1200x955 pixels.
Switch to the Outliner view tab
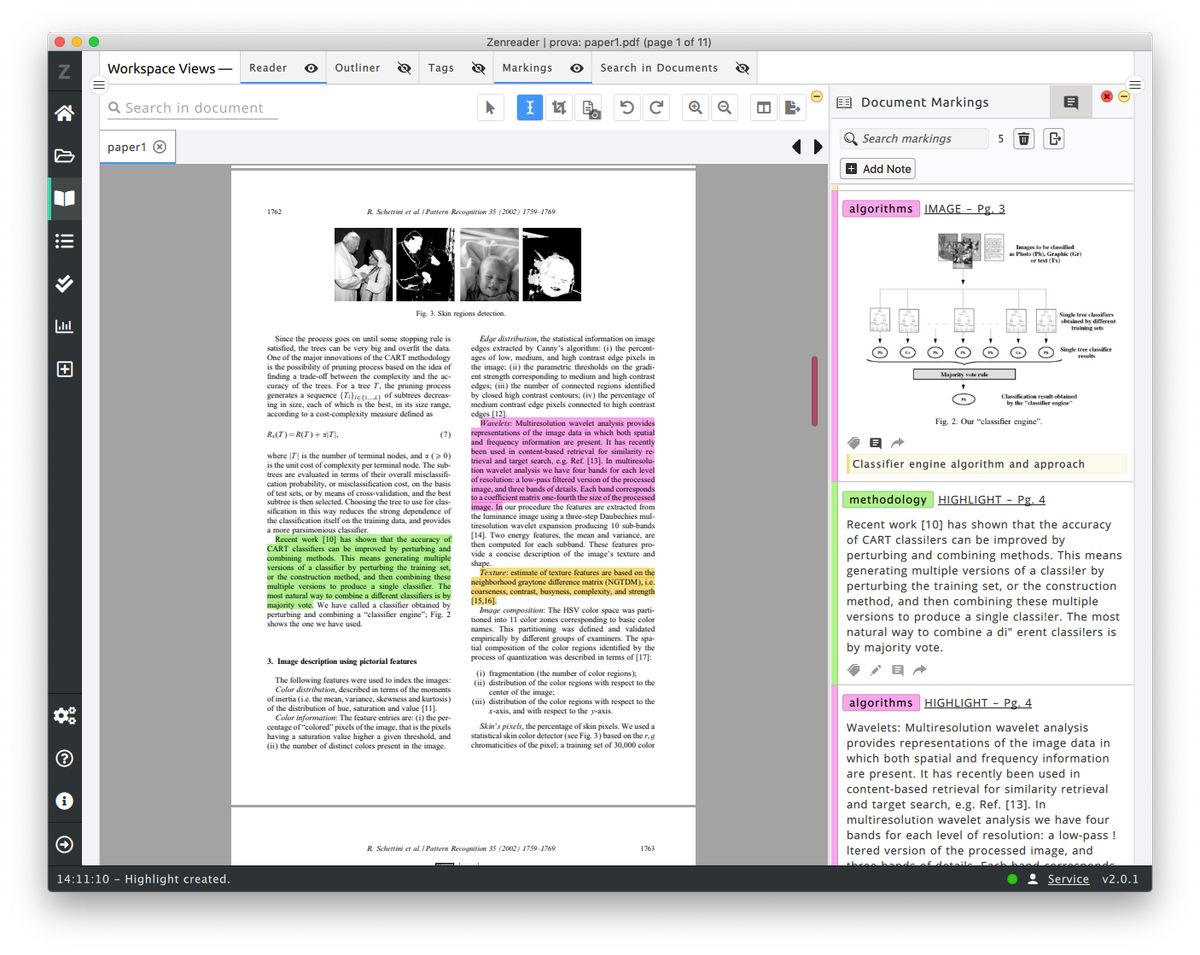coord(357,68)
